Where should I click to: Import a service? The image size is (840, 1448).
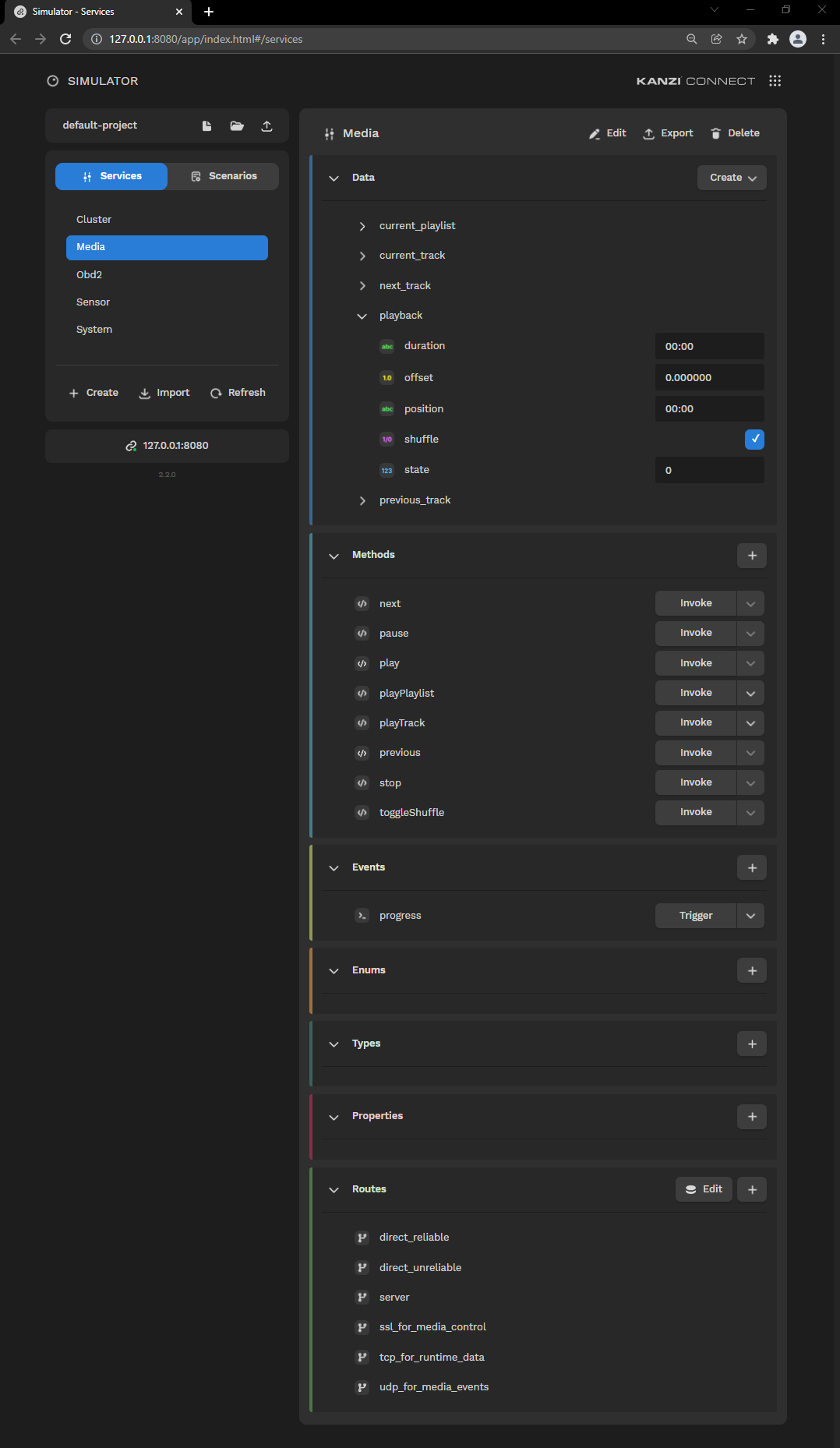pos(164,393)
